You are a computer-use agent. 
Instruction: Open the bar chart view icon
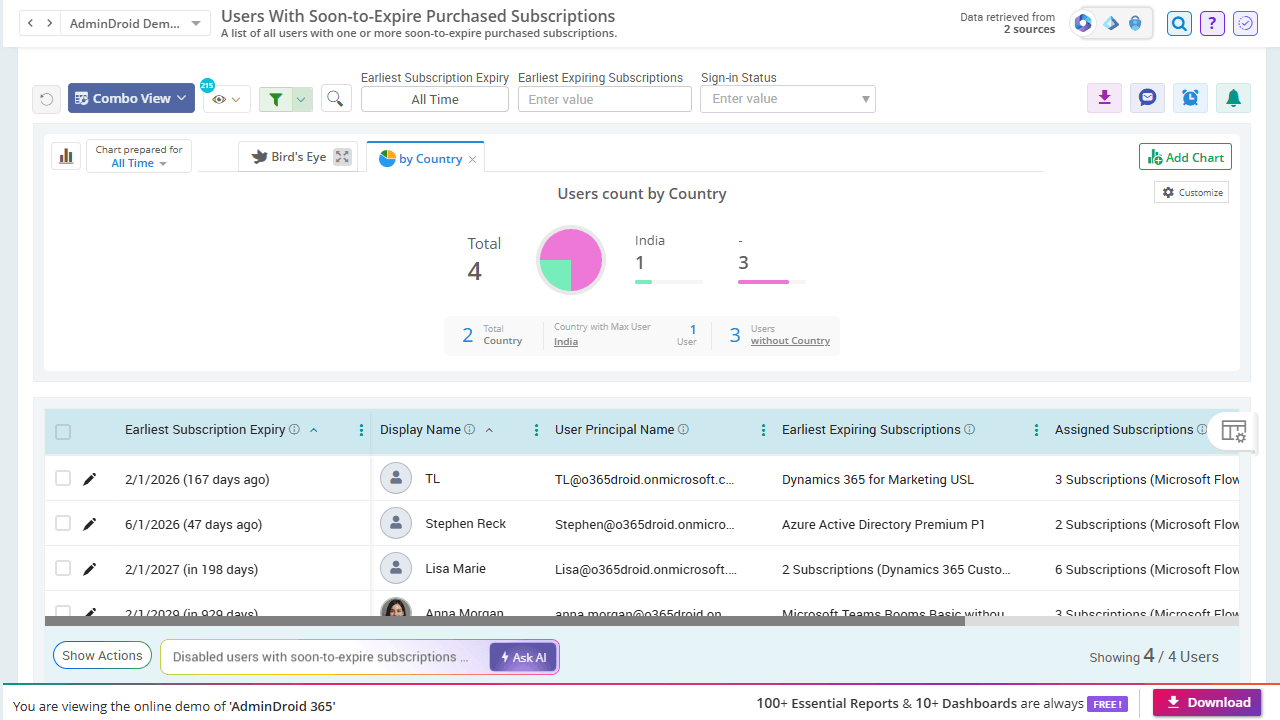click(x=66, y=155)
